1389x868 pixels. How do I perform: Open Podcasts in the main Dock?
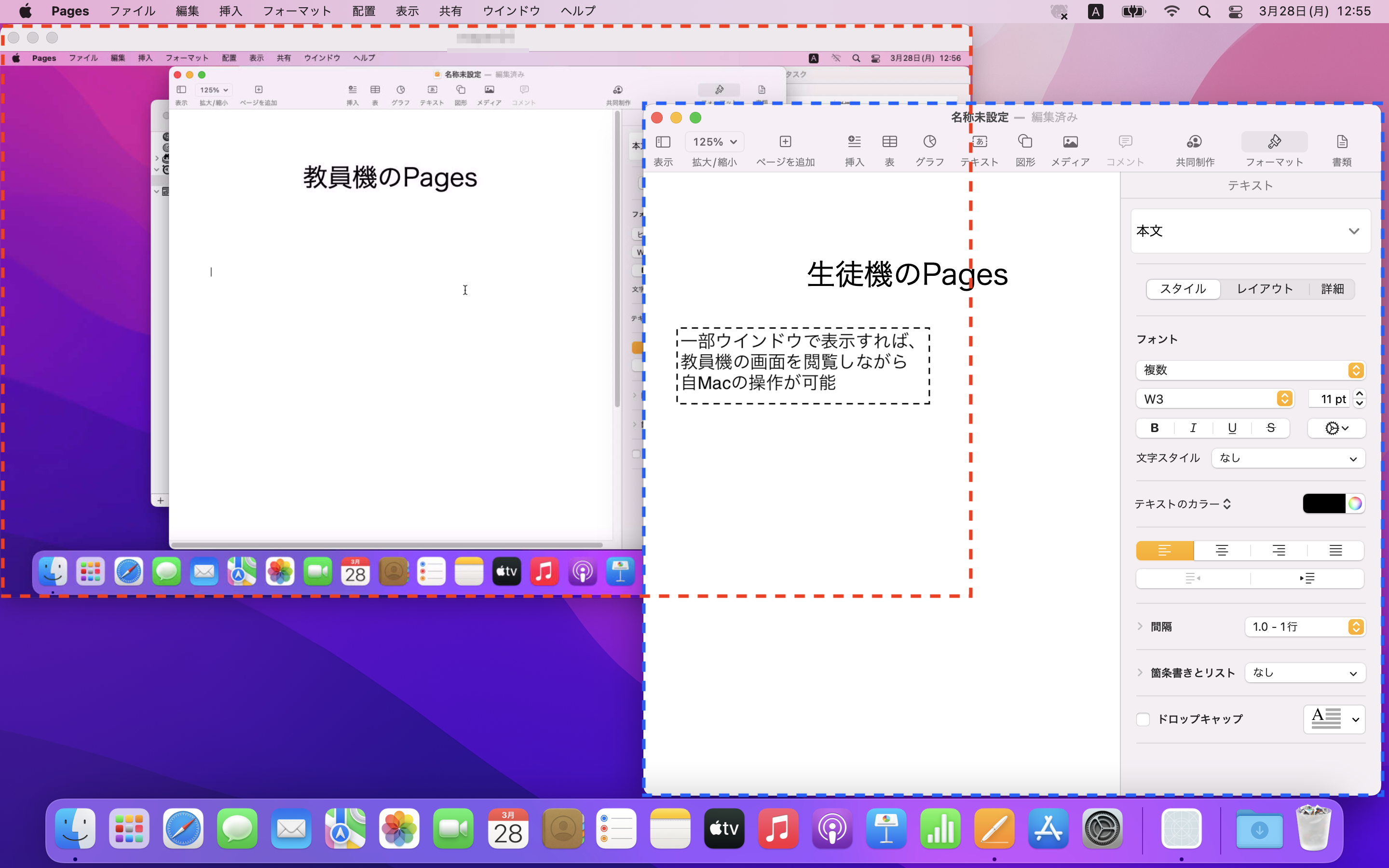click(832, 828)
